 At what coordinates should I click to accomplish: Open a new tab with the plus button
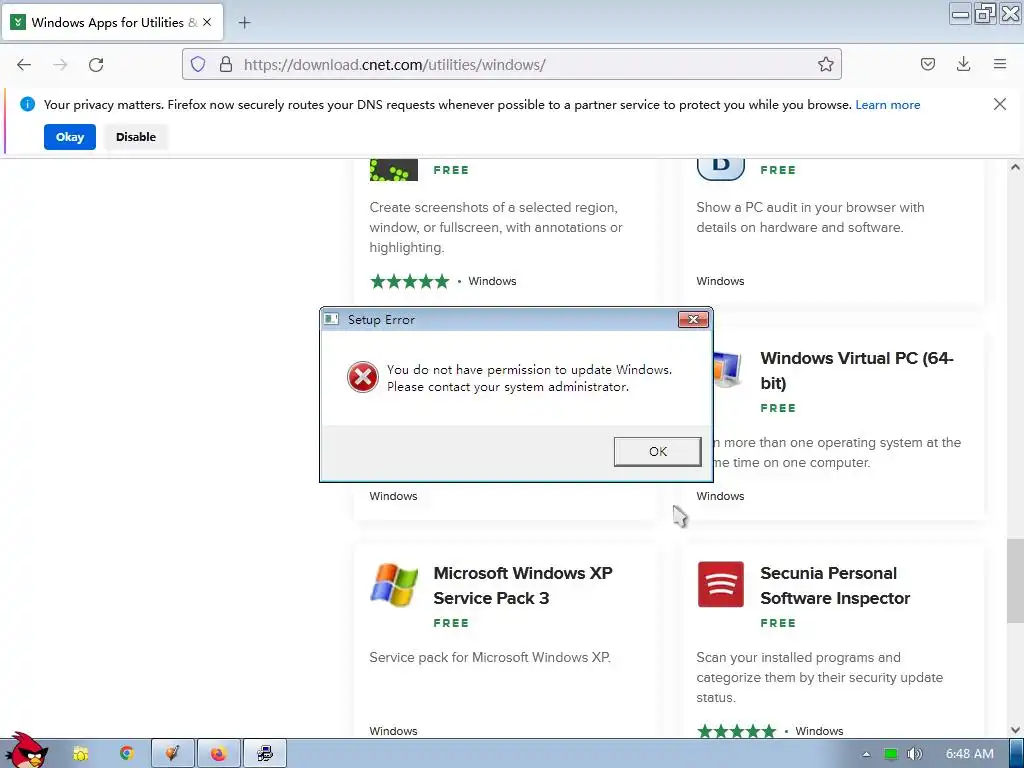(x=244, y=23)
